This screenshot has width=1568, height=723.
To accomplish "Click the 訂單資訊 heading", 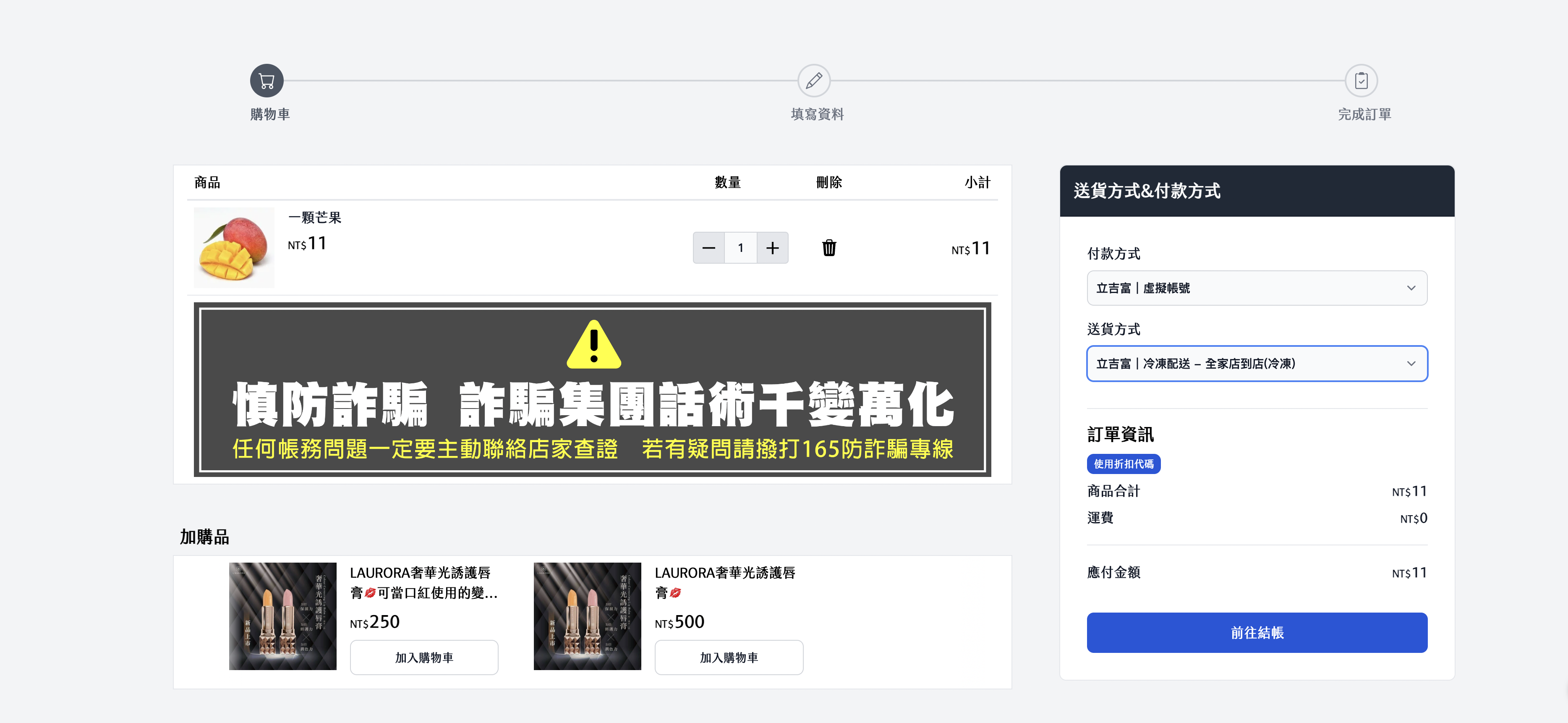I will coord(1120,434).
